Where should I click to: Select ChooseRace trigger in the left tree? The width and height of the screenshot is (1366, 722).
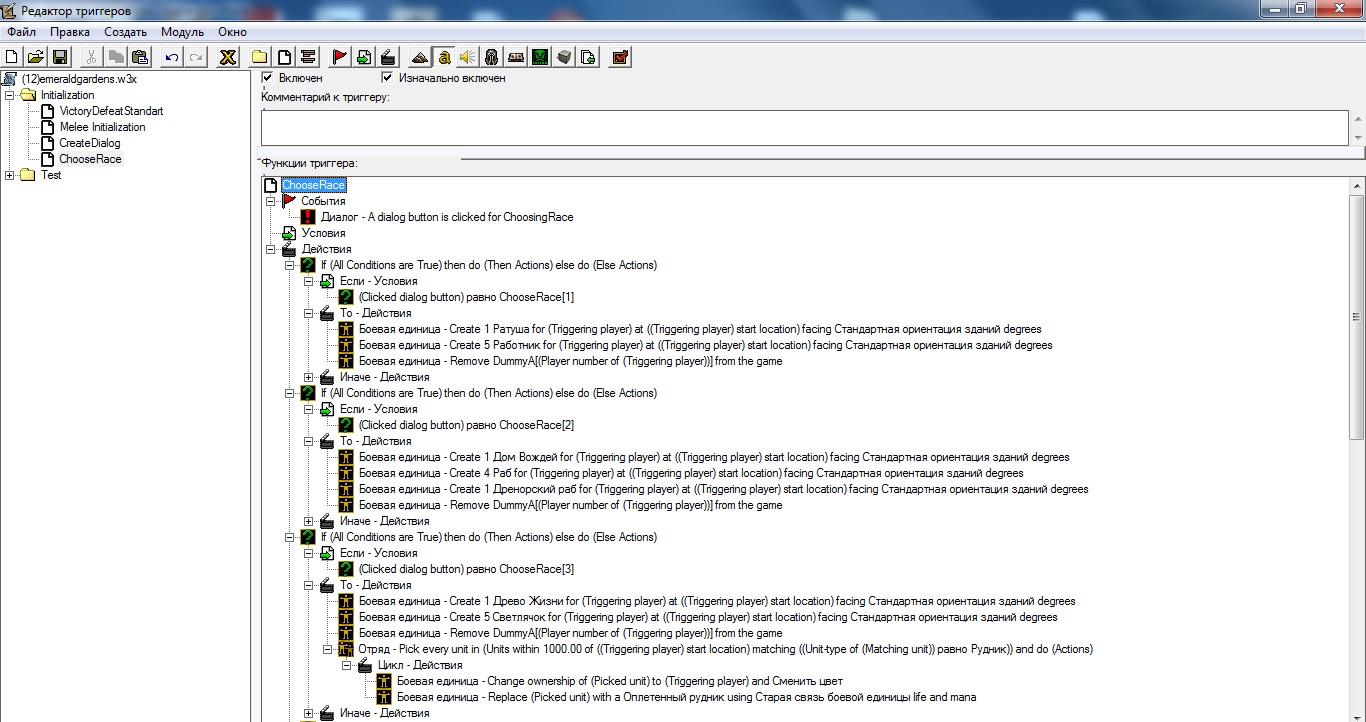point(90,159)
